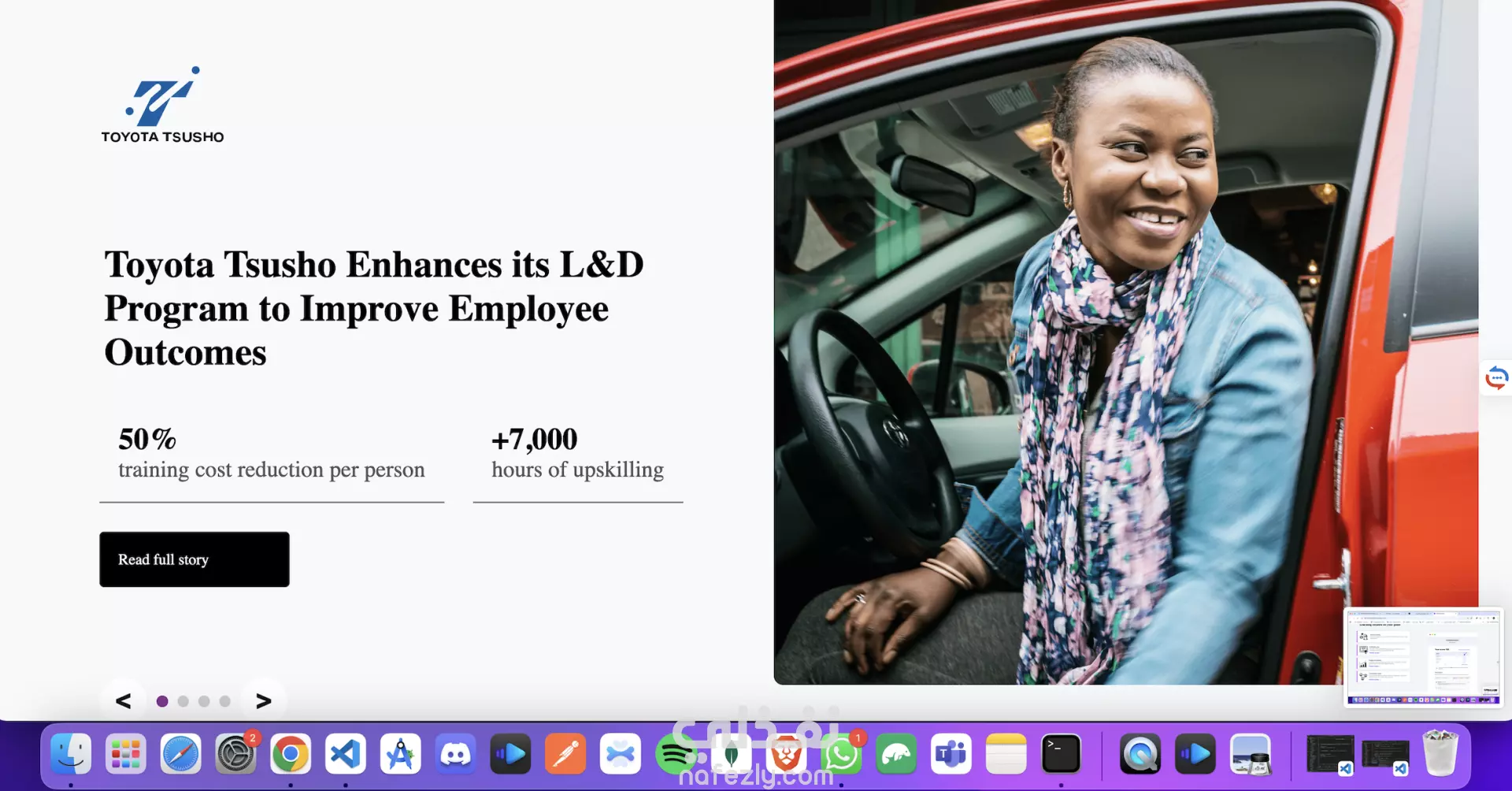
Task: Switch to Google Chrome in the dock
Action: click(291, 755)
